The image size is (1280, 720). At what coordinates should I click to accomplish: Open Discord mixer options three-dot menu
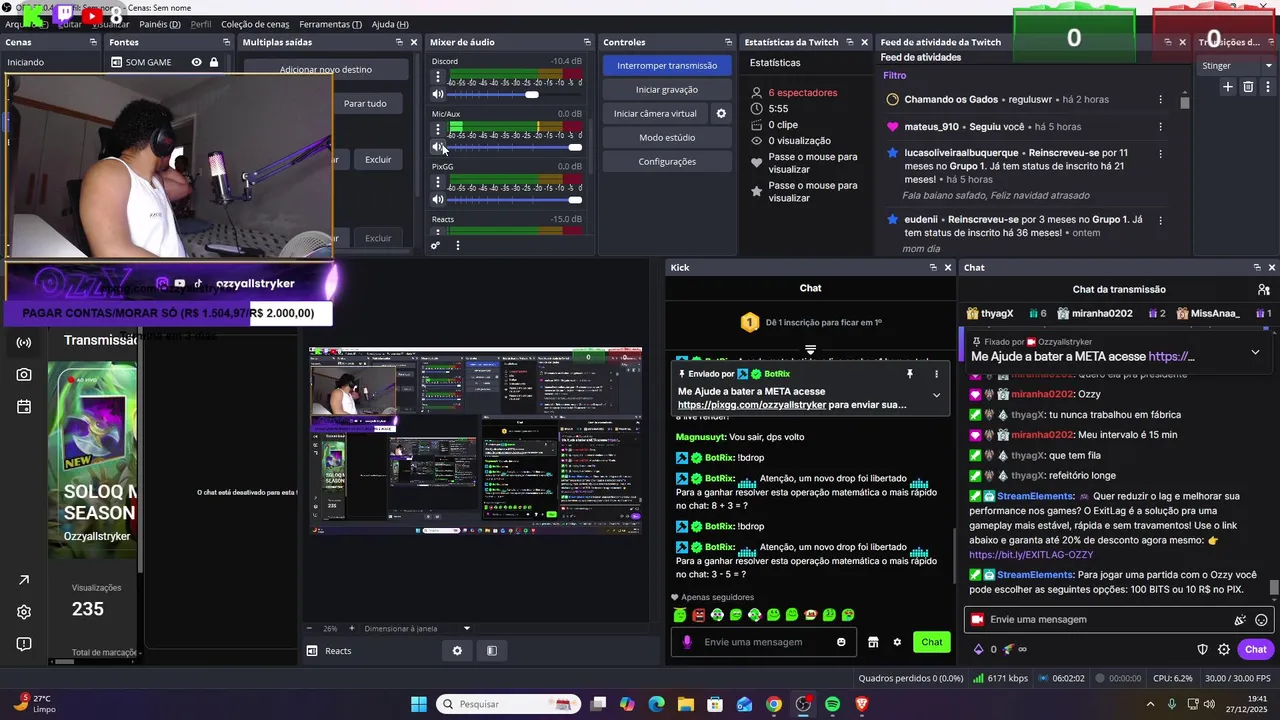click(x=437, y=77)
